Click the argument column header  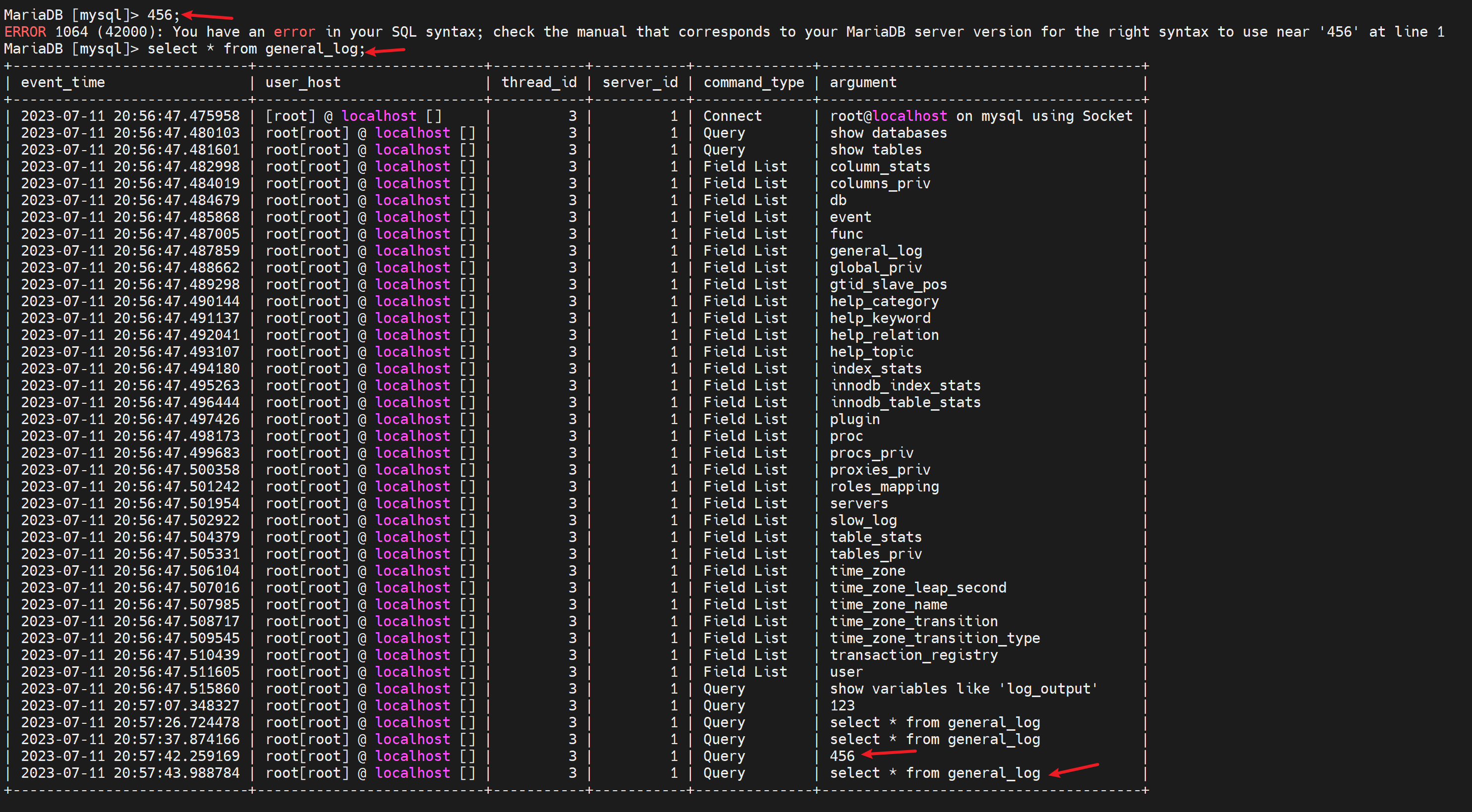click(x=863, y=83)
